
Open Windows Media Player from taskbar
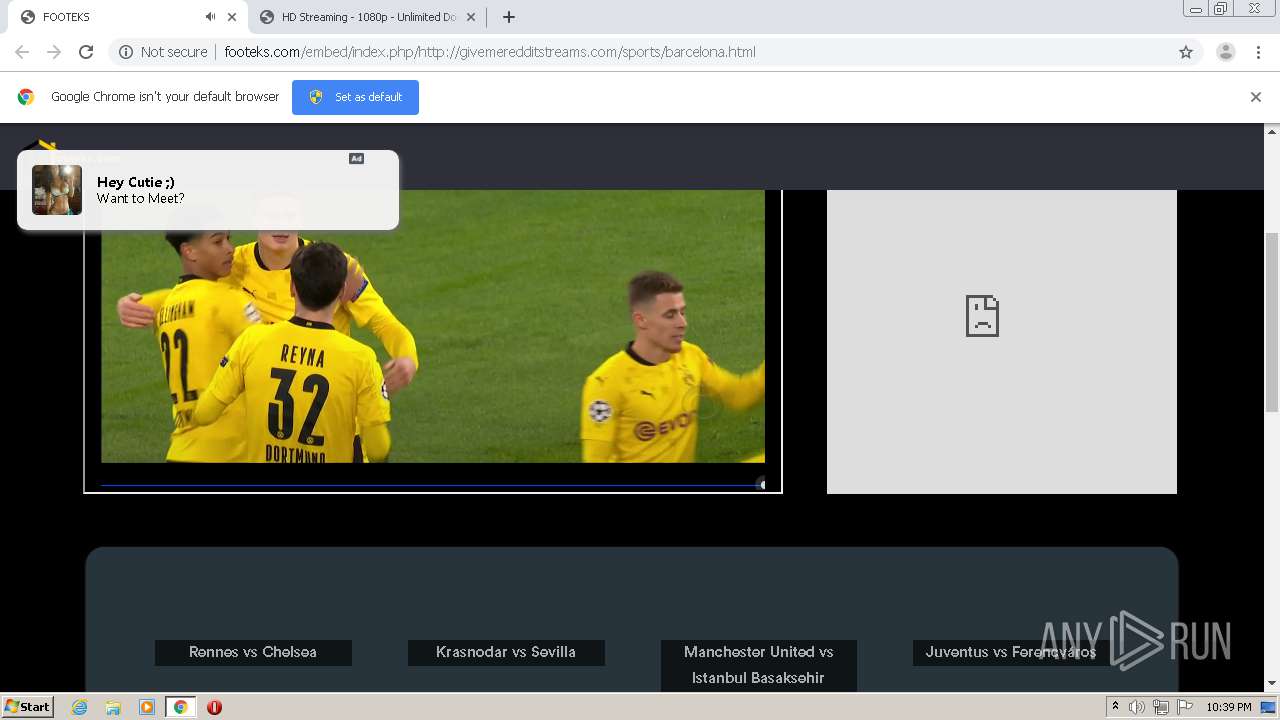click(x=147, y=707)
